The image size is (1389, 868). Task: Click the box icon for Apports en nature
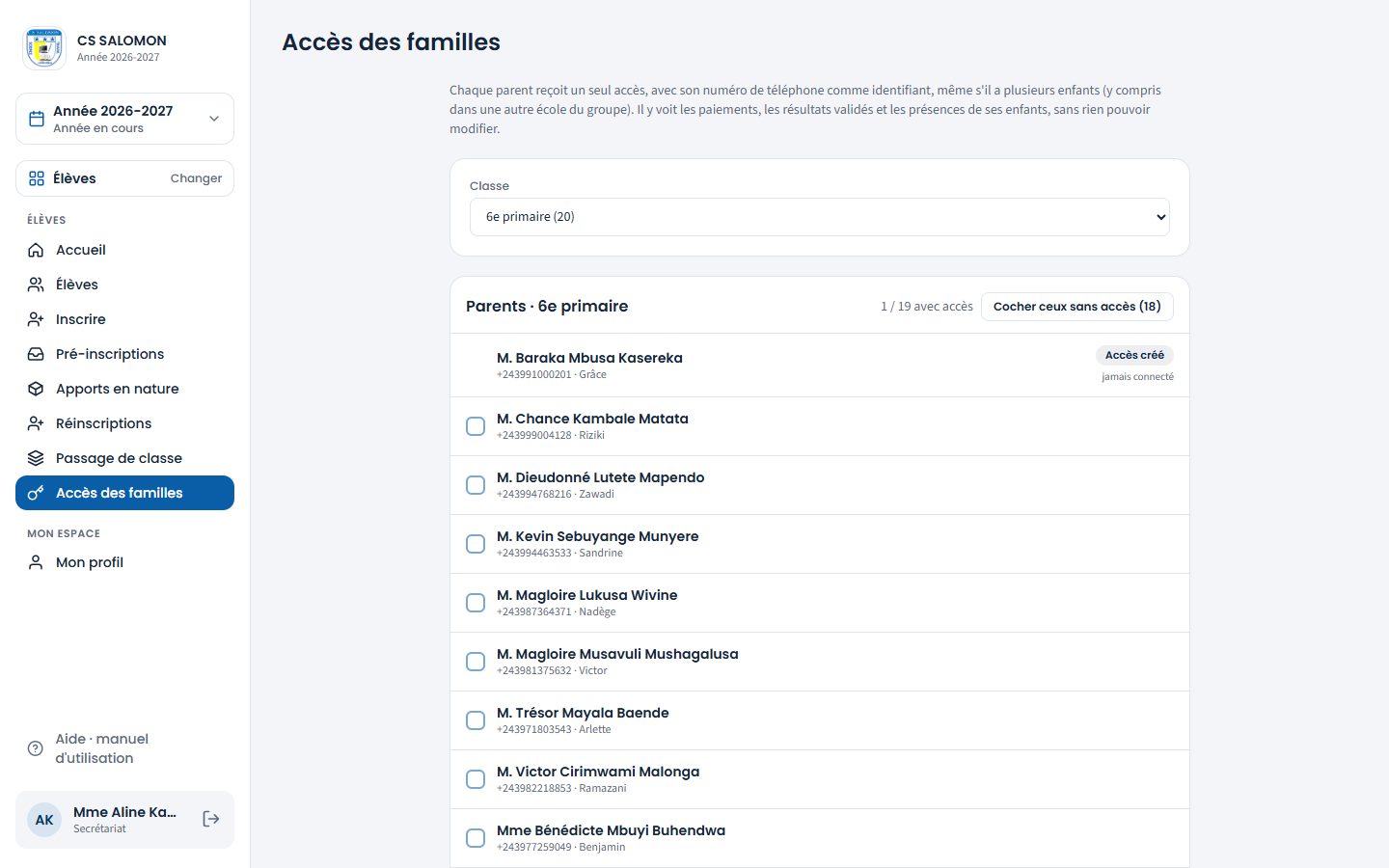[x=36, y=389]
